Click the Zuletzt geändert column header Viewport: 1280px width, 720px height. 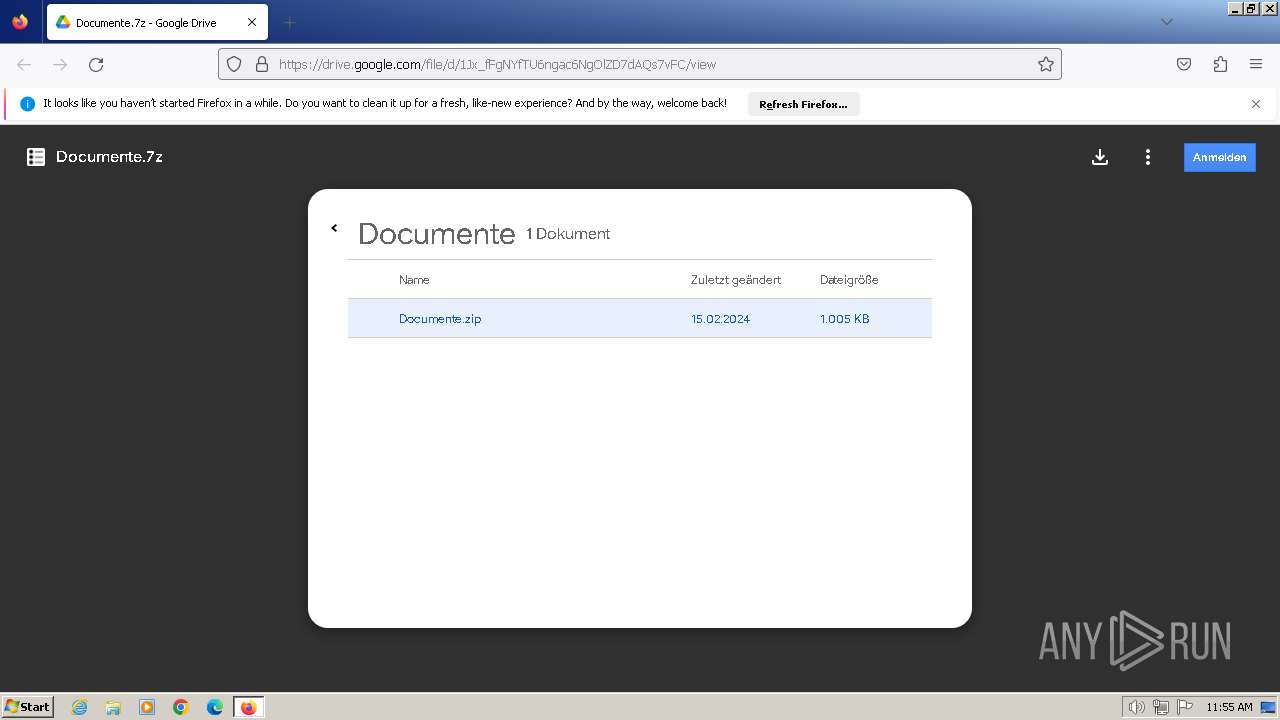click(735, 280)
